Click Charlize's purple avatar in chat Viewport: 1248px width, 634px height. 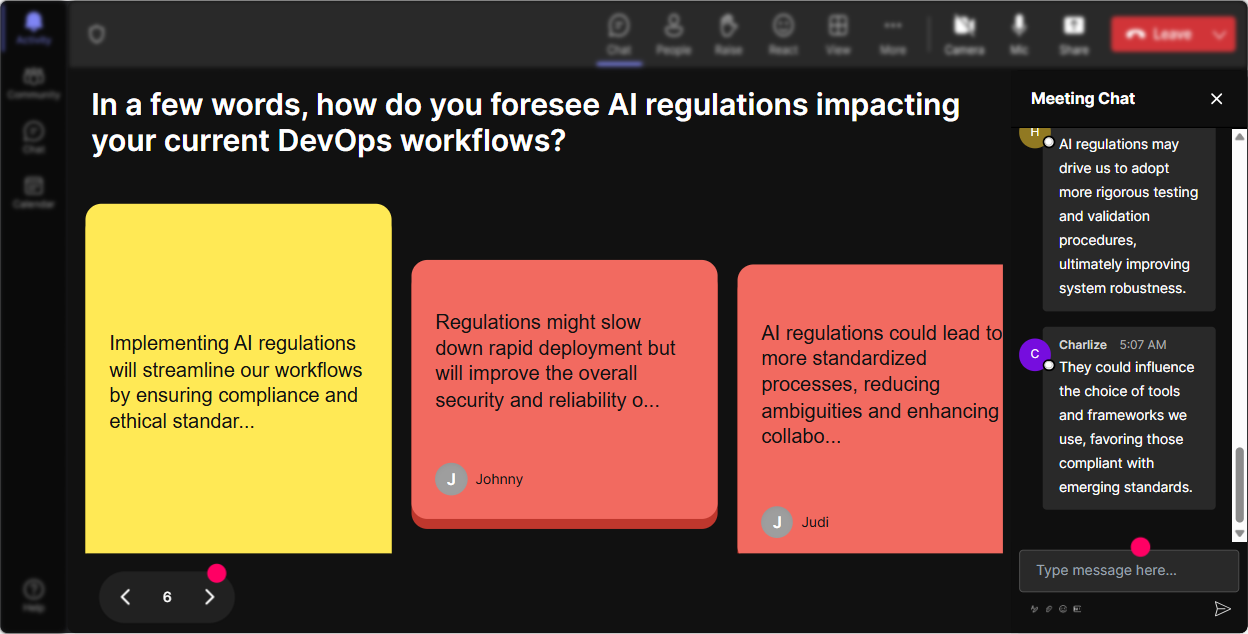1034,355
